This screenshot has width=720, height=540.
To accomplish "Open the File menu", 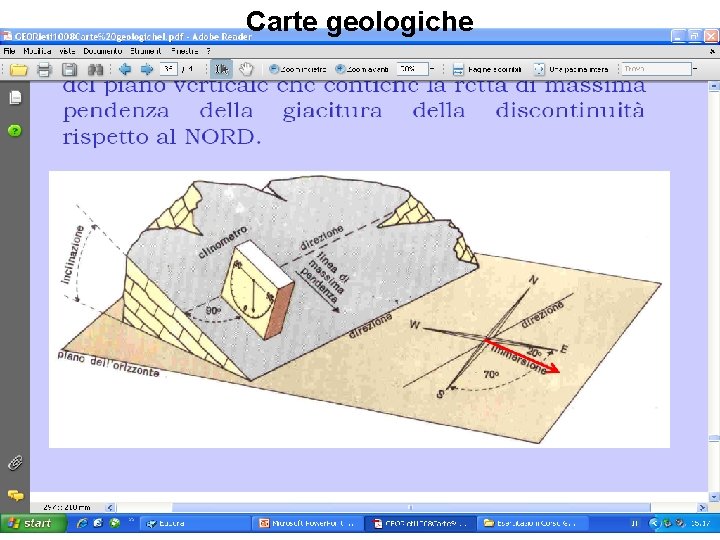I will coord(9,51).
